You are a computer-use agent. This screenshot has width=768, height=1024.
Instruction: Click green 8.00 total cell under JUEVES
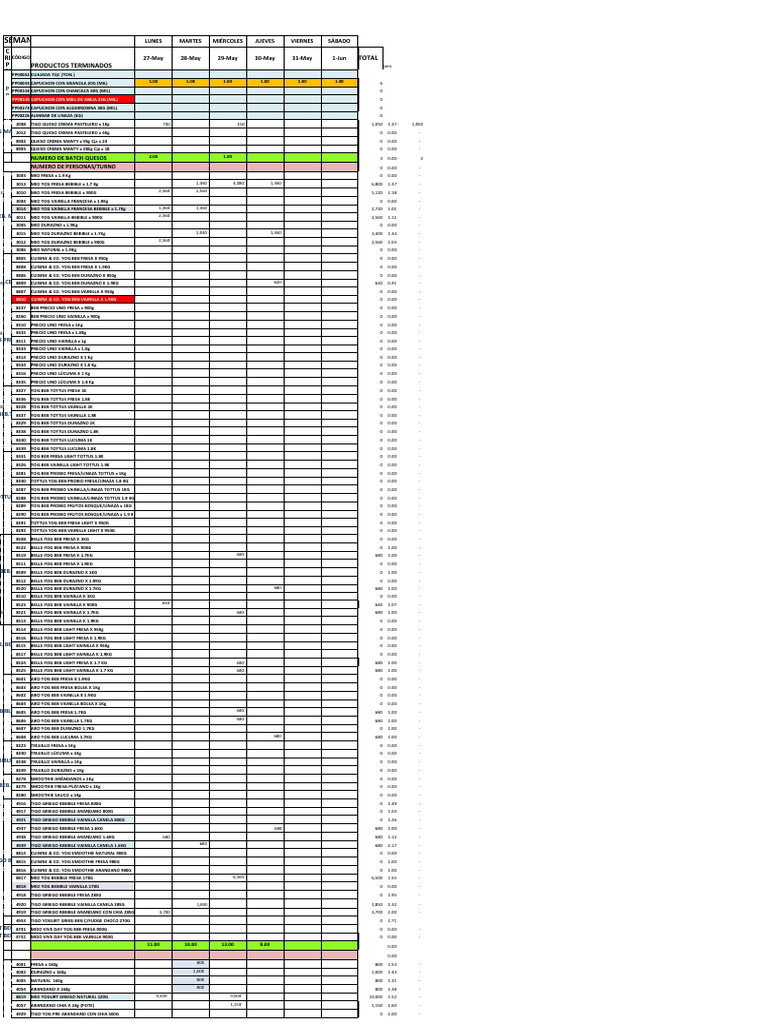click(265, 945)
